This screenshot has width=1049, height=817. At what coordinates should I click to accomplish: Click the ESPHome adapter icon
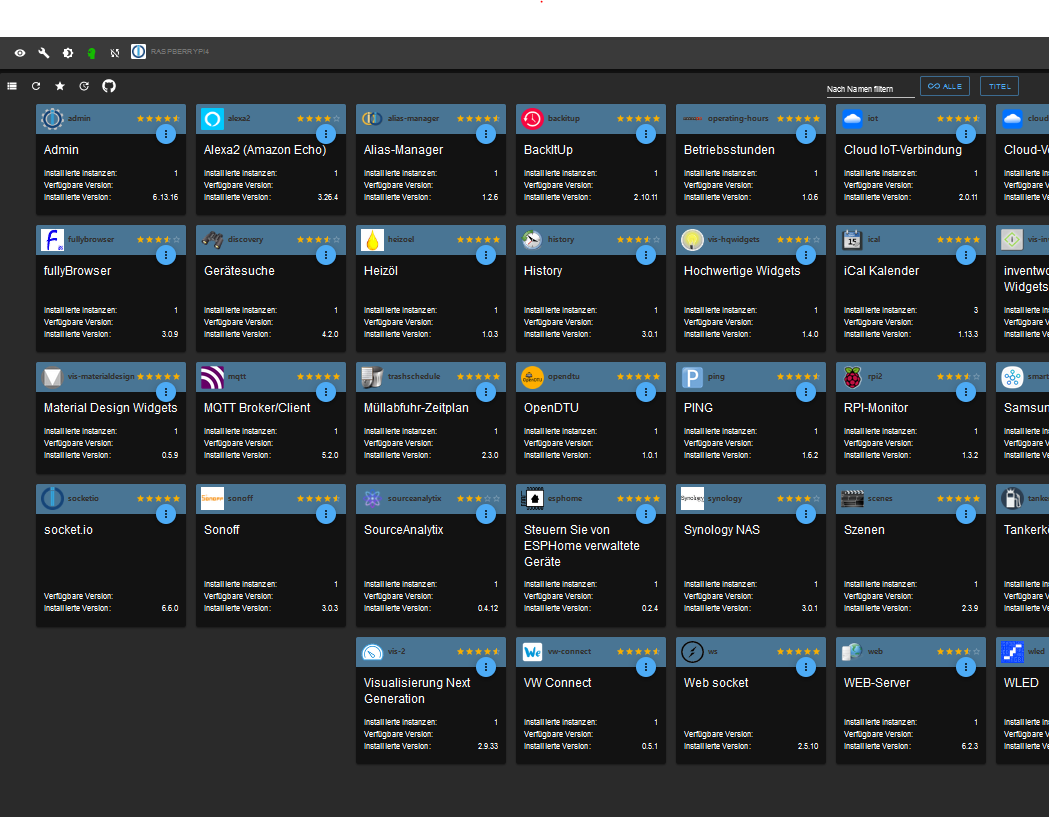[x=533, y=498]
